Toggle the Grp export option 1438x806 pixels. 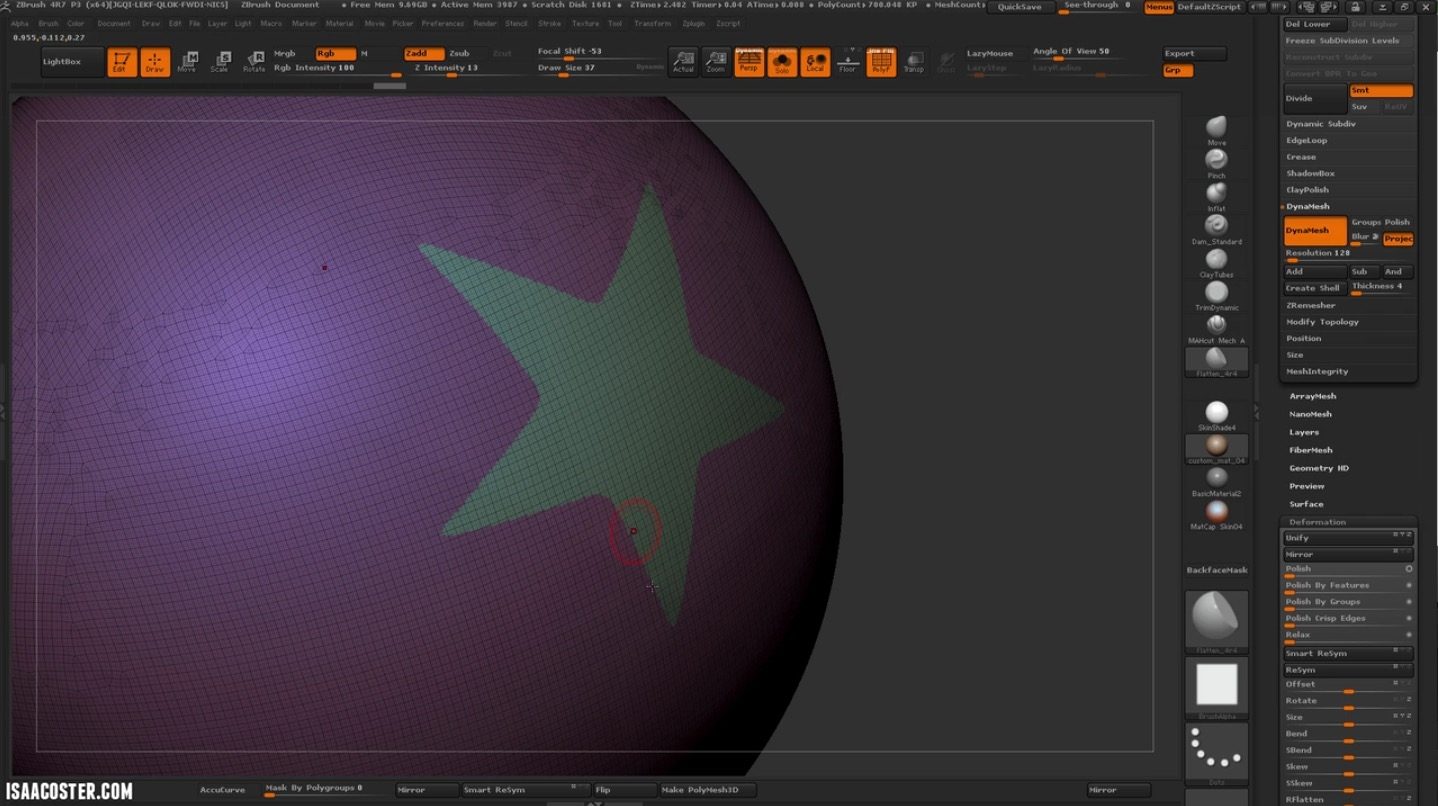[x=1177, y=71]
